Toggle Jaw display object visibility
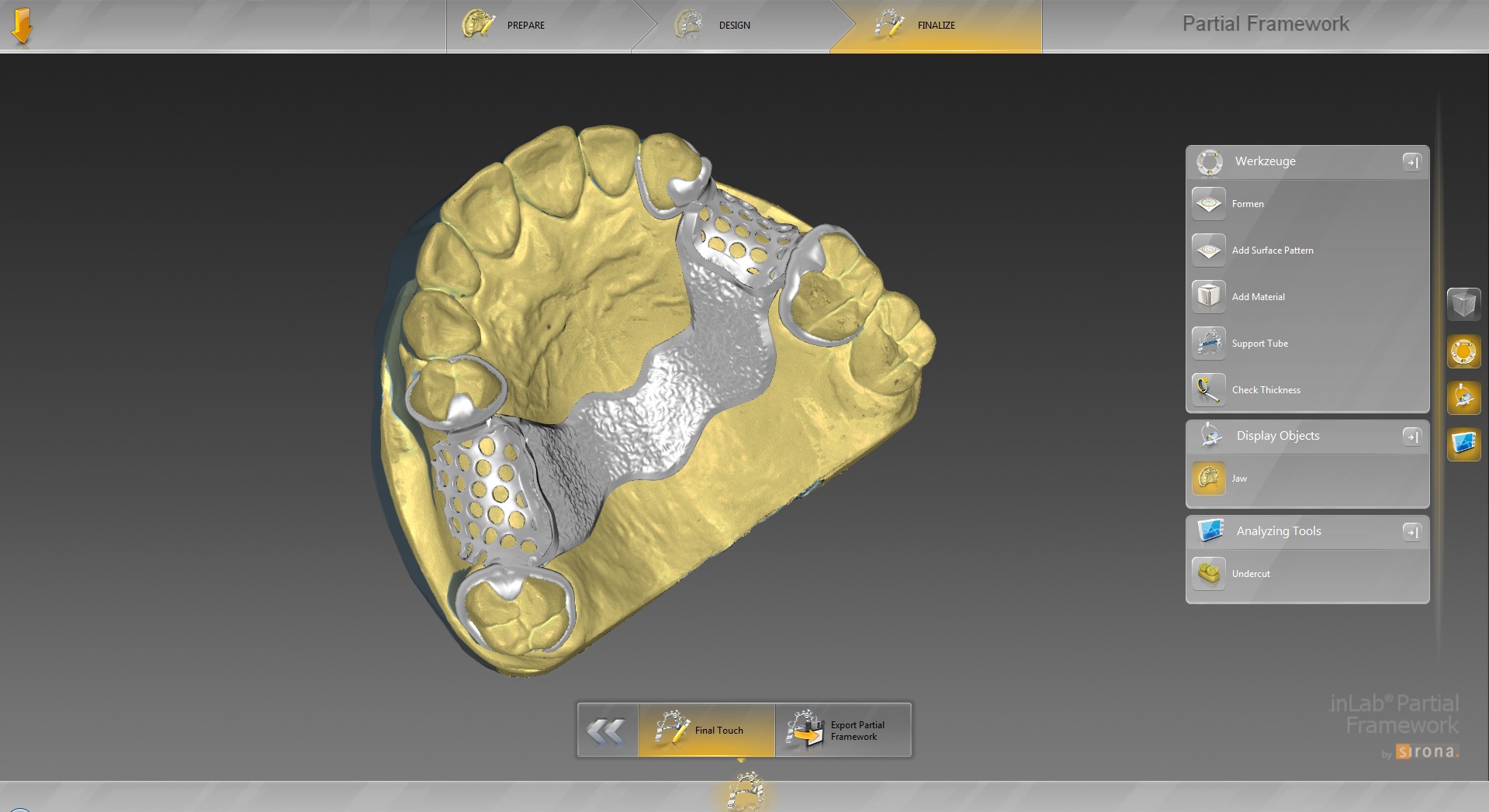 pyautogui.click(x=1209, y=479)
